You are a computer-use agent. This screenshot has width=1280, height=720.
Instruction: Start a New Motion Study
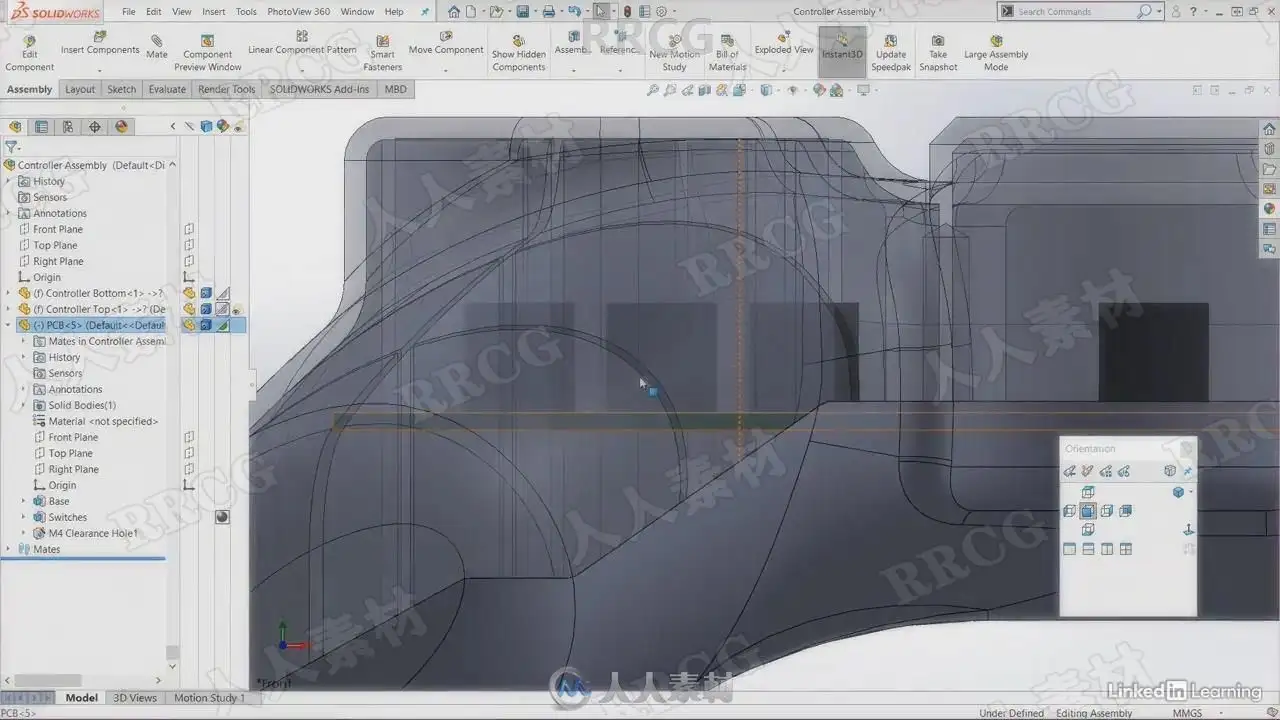coord(674,54)
